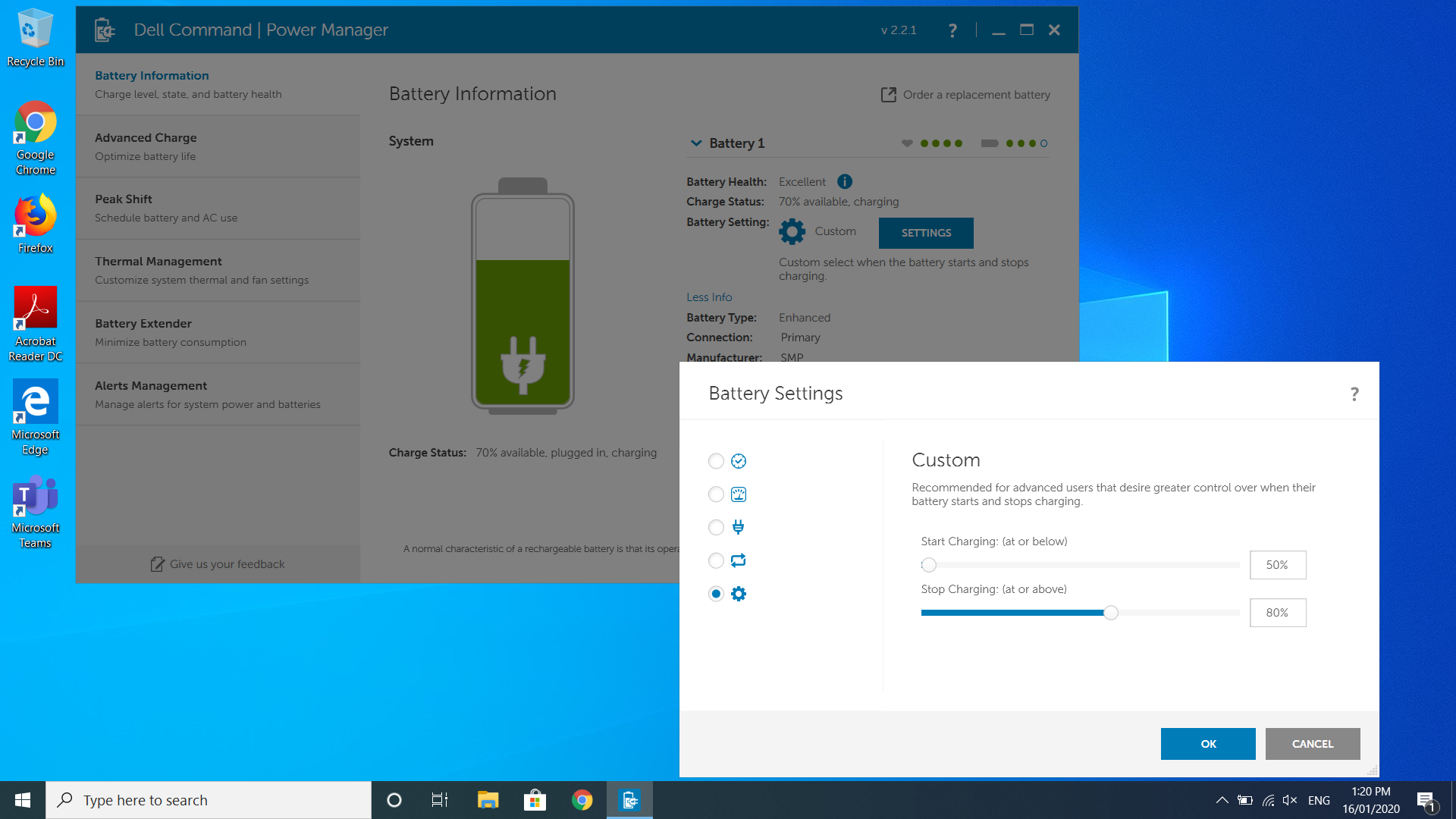Click the Custom mode gear icon
Viewport: 1456px width, 819px height.
pyautogui.click(x=739, y=594)
